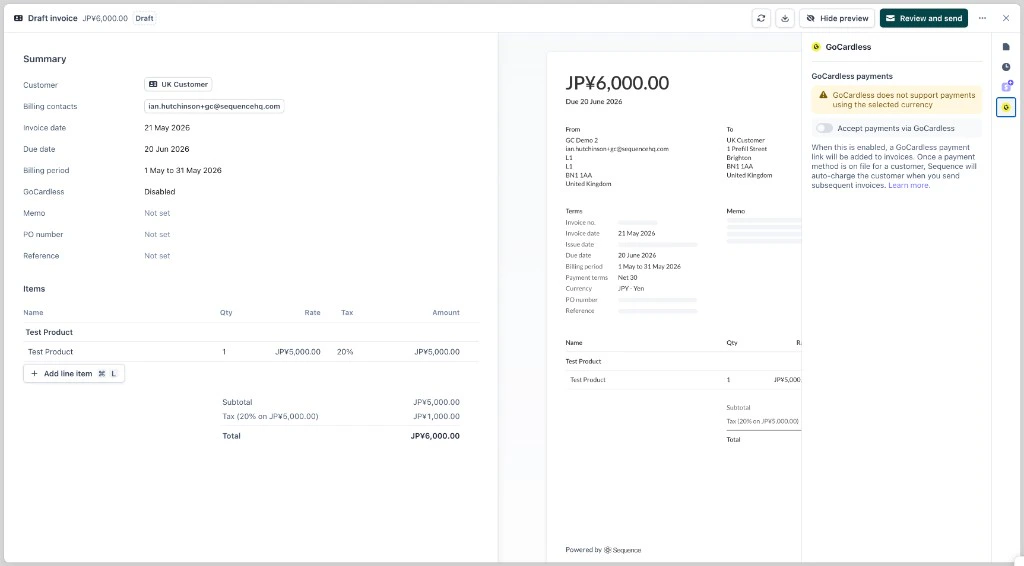Toggle Accept payments via GoCardless
Viewport: 1024px width, 566px height.
(x=824, y=129)
